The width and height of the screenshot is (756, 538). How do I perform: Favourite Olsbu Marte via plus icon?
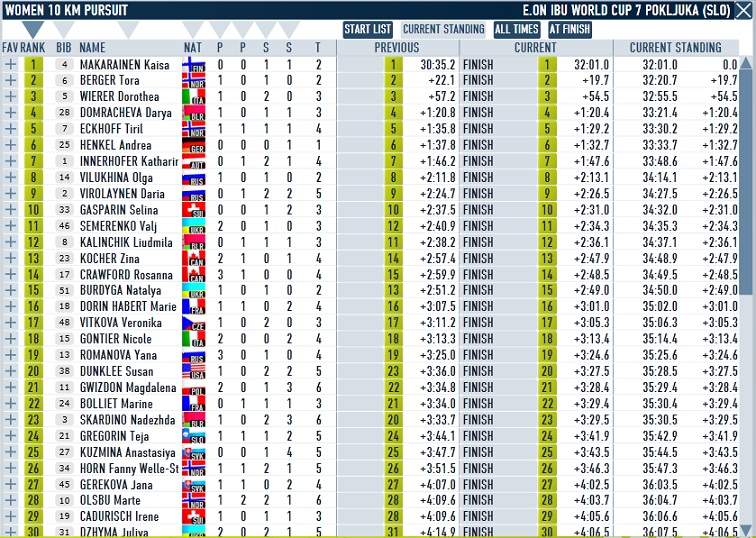pyautogui.click(x=10, y=500)
